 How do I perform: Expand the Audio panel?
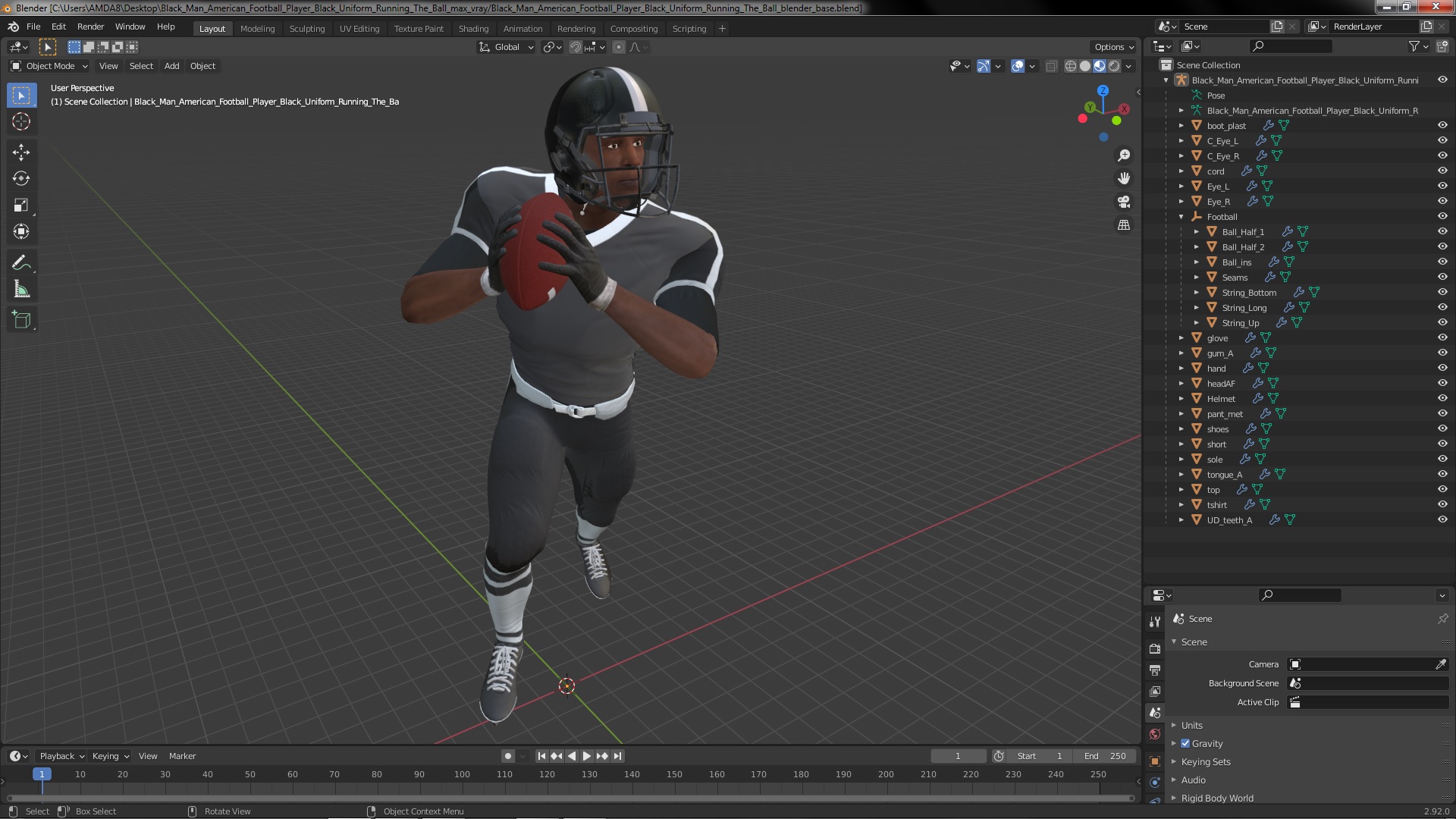coord(1193,780)
